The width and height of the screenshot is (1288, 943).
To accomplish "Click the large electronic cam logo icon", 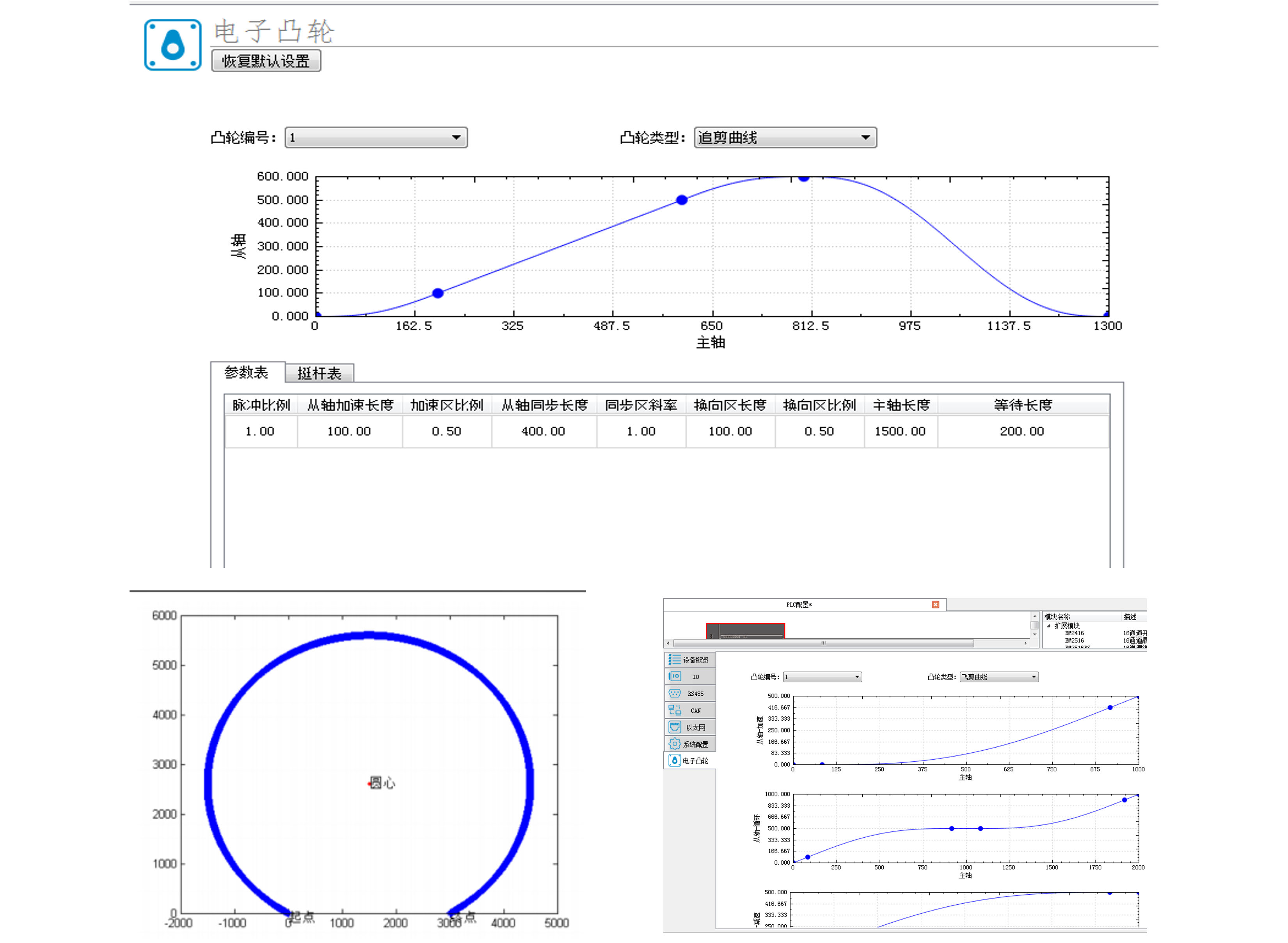I will [x=172, y=44].
